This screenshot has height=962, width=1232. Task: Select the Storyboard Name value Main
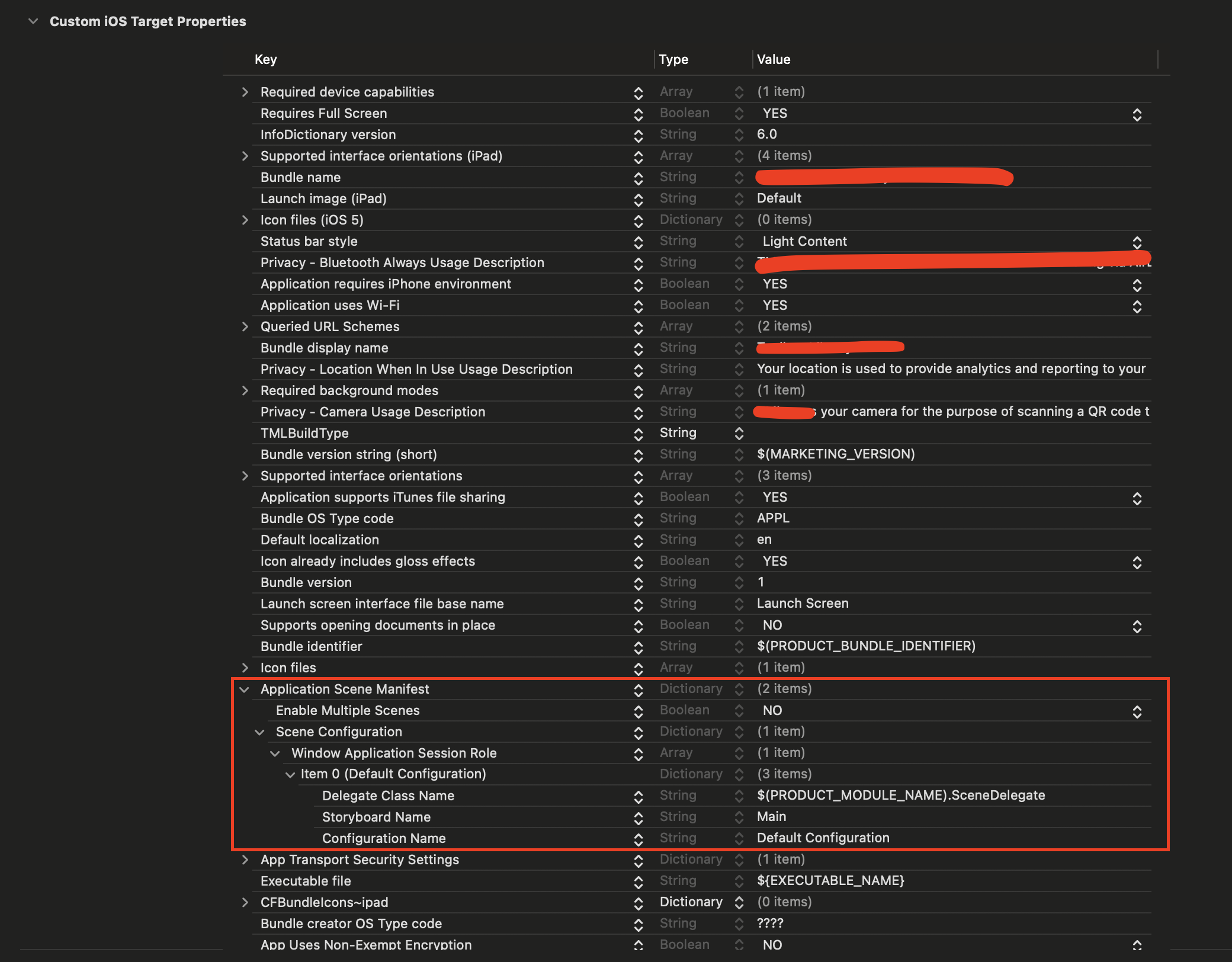point(771,817)
